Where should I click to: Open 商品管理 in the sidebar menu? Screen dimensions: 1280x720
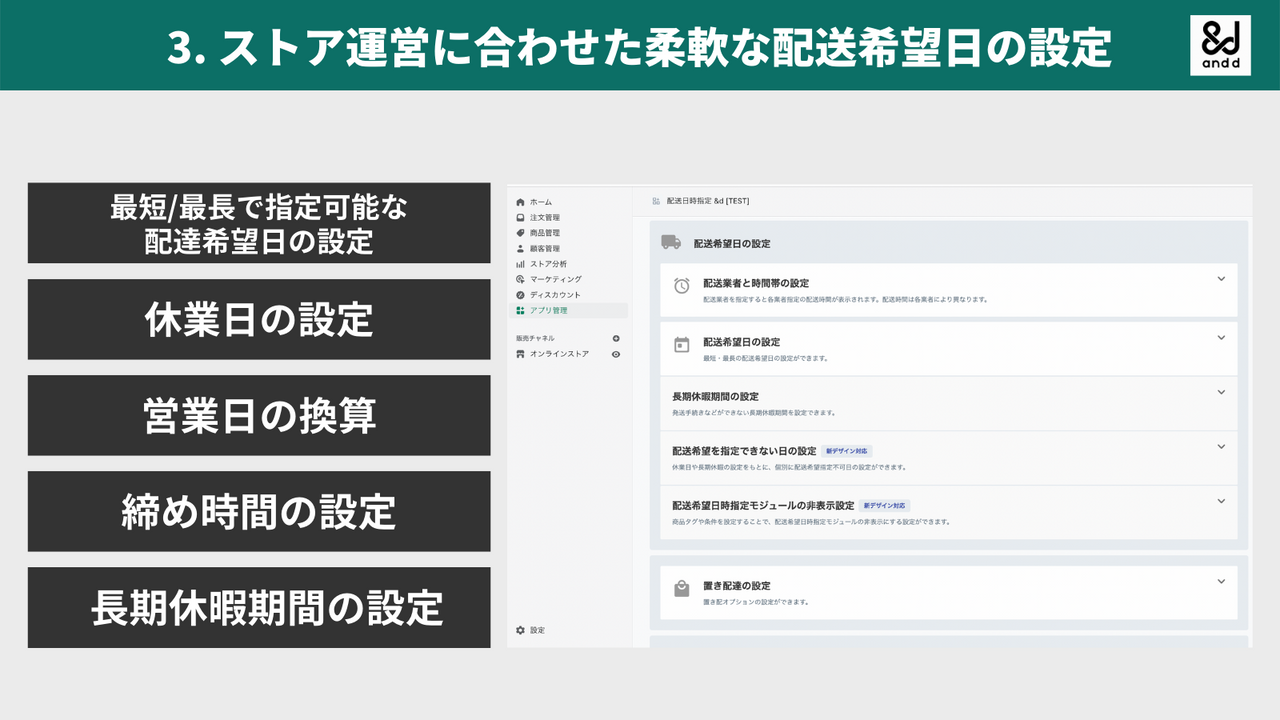tap(545, 233)
